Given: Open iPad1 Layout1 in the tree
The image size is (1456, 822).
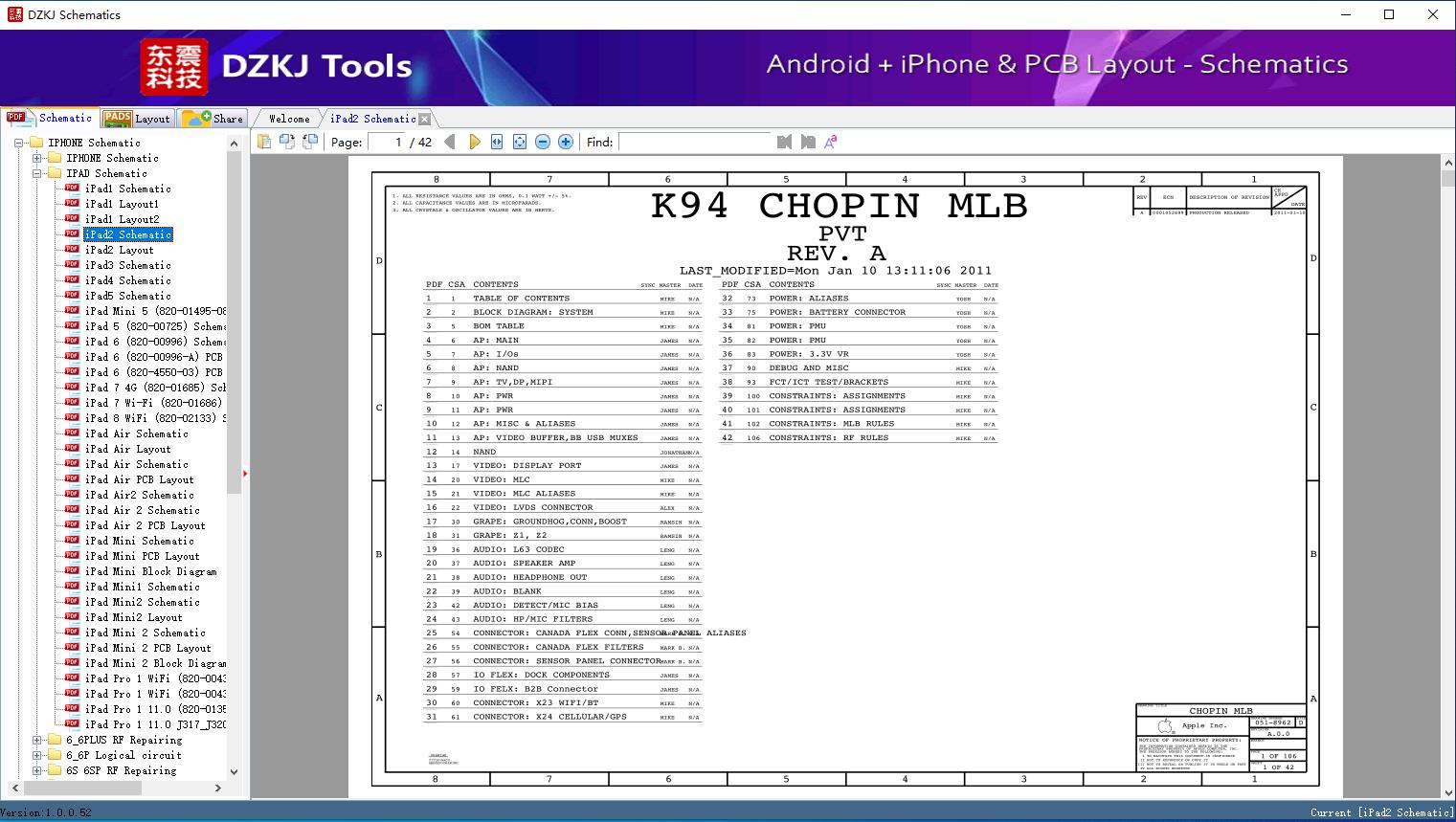Looking at the screenshot, I should pos(122,204).
